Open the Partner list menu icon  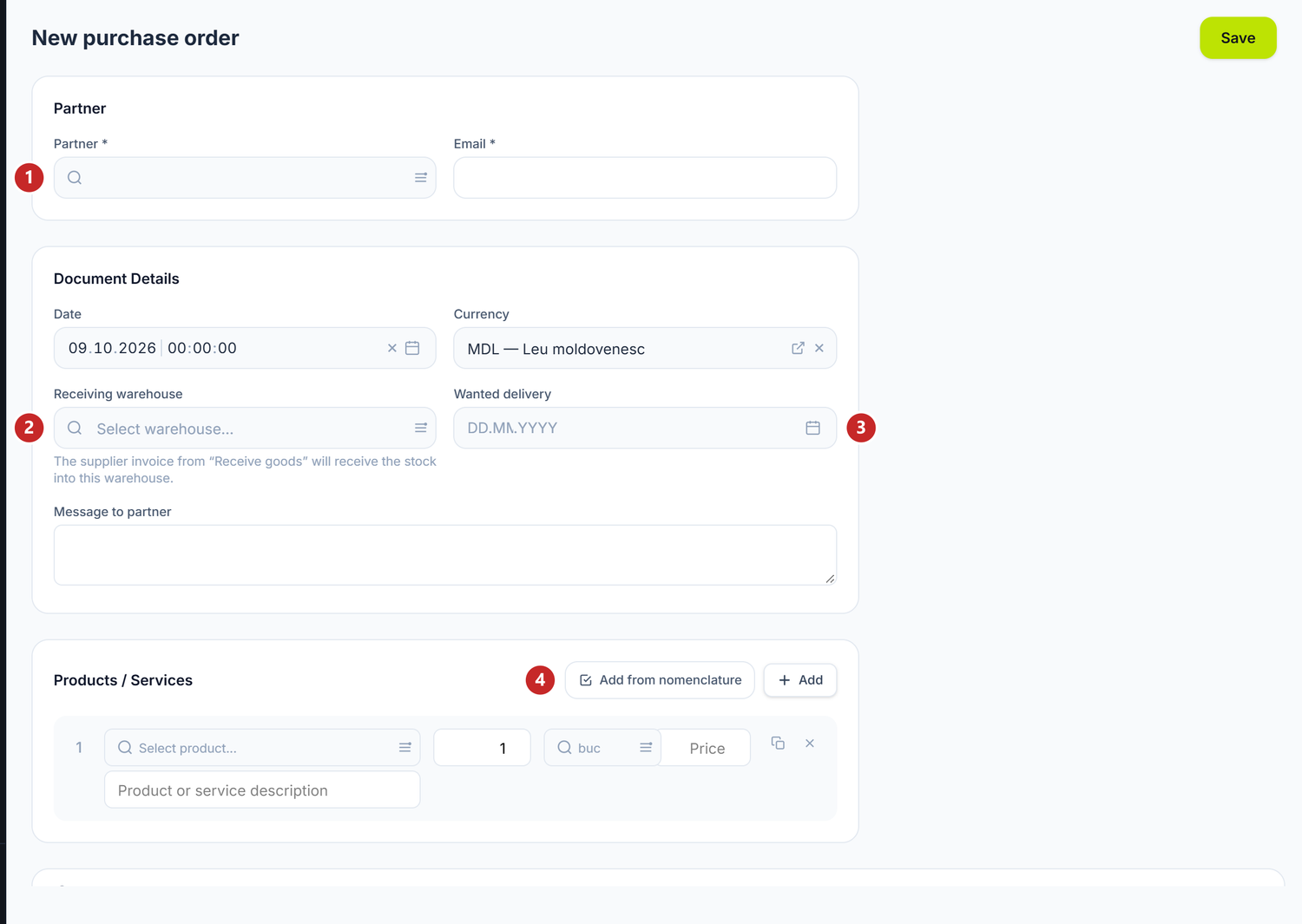click(x=421, y=178)
